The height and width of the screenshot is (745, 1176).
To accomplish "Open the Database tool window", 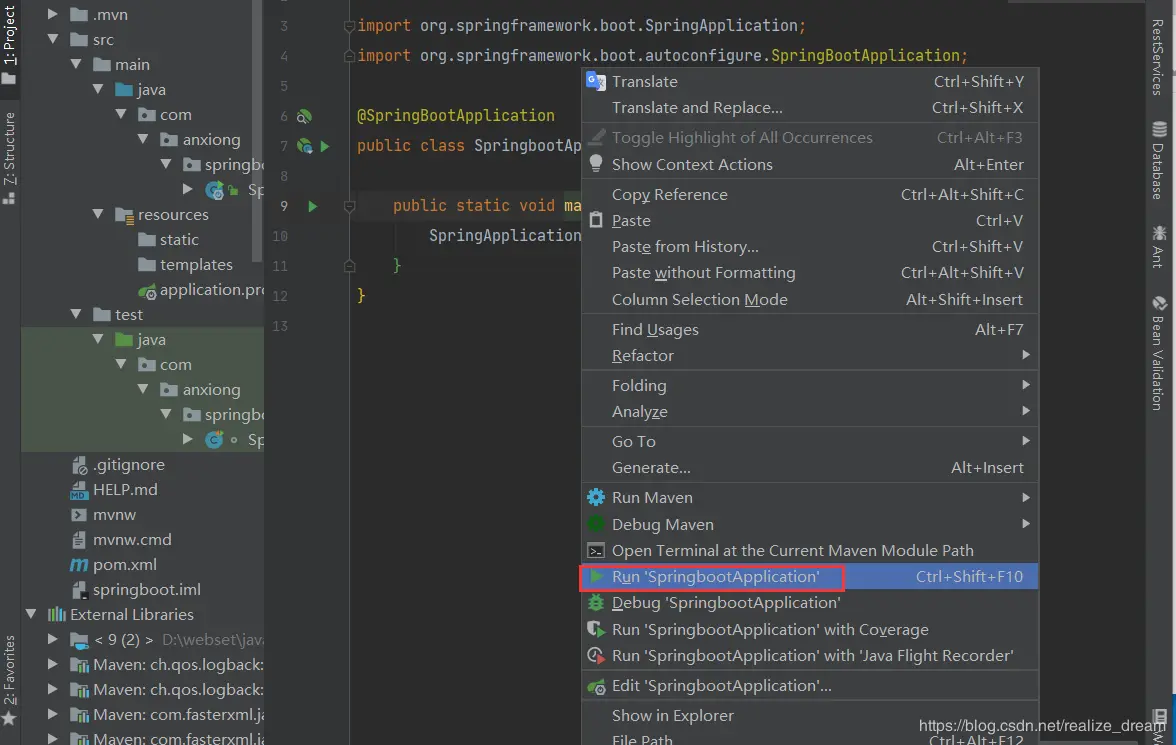I will click(x=1159, y=159).
